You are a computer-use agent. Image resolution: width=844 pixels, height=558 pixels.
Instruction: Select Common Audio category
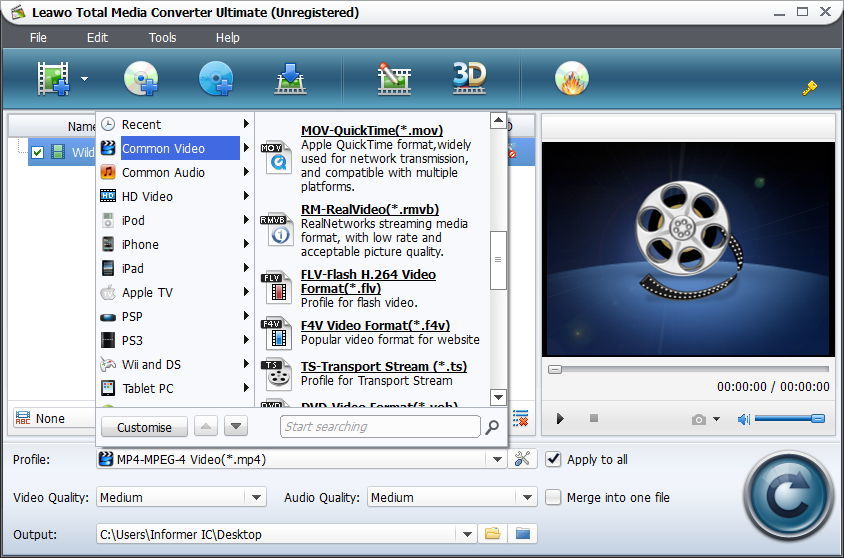[x=175, y=172]
